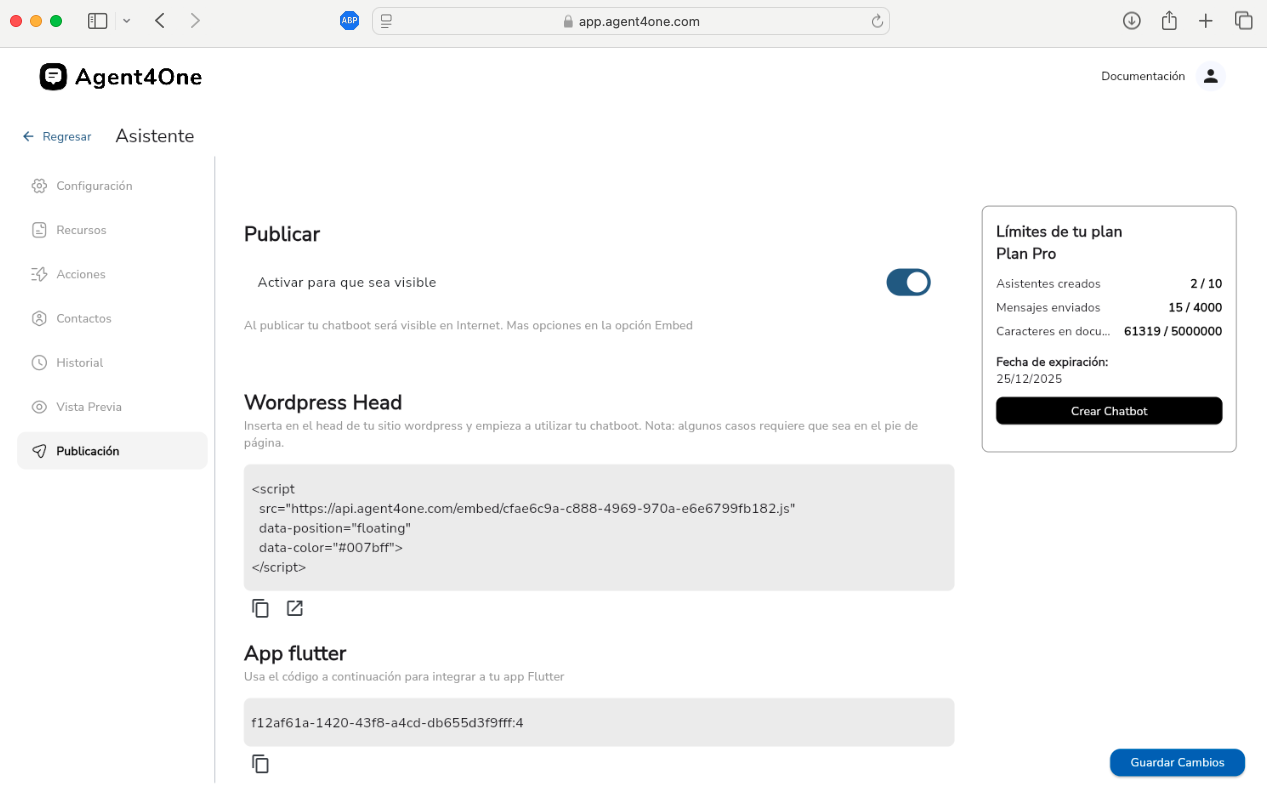This screenshot has height=798, width=1267.
Task: Toggle the Safari sidebar panel
Action: tap(98, 21)
